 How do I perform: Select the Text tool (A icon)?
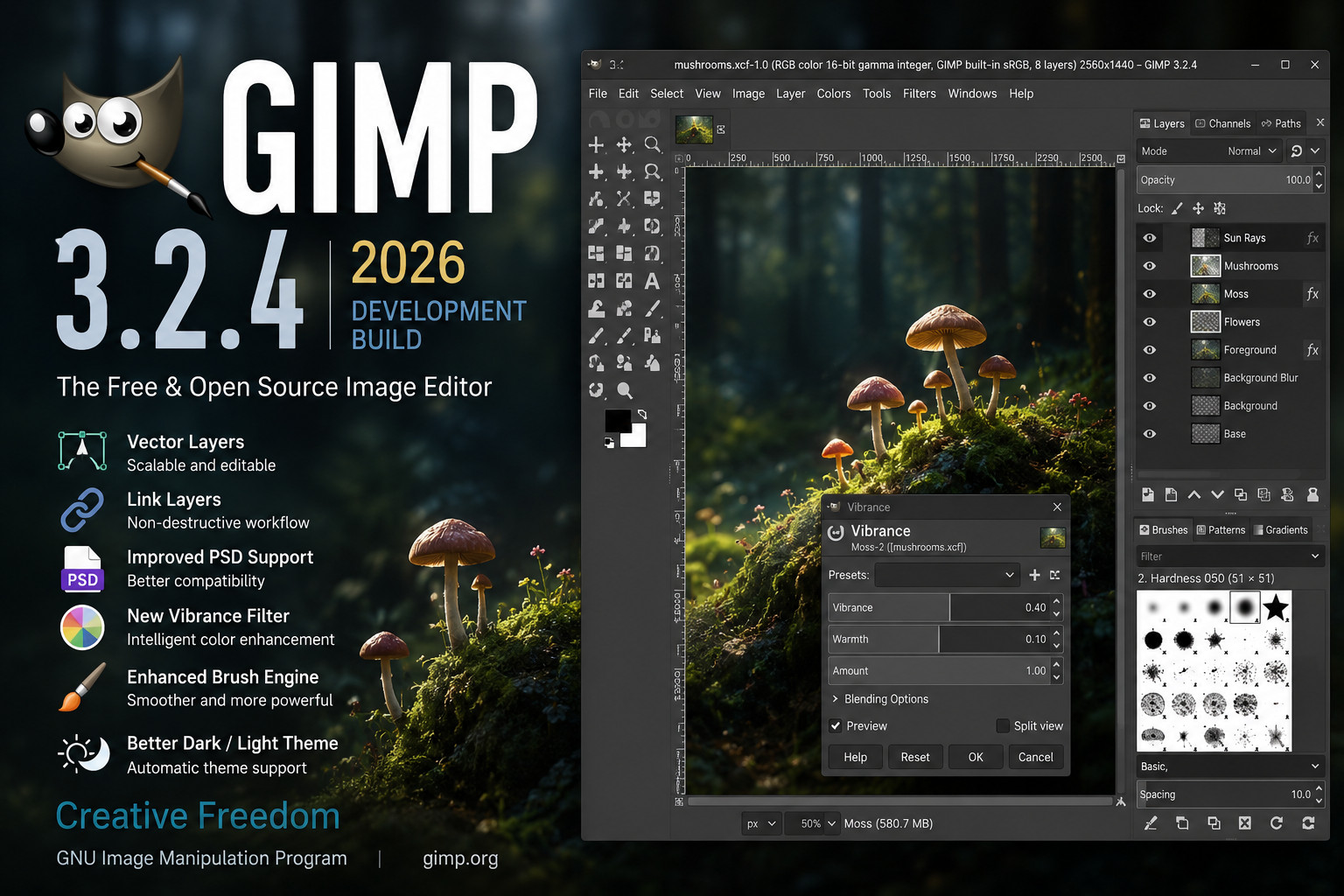tap(652, 281)
